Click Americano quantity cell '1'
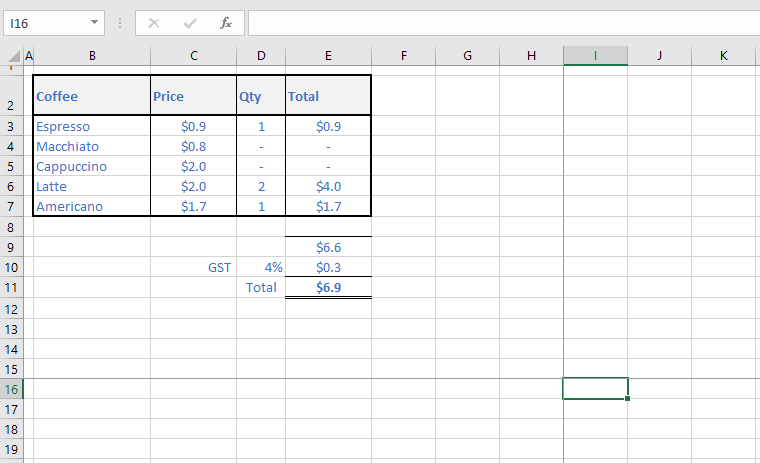Image resolution: width=760 pixels, height=463 pixels. coord(261,206)
